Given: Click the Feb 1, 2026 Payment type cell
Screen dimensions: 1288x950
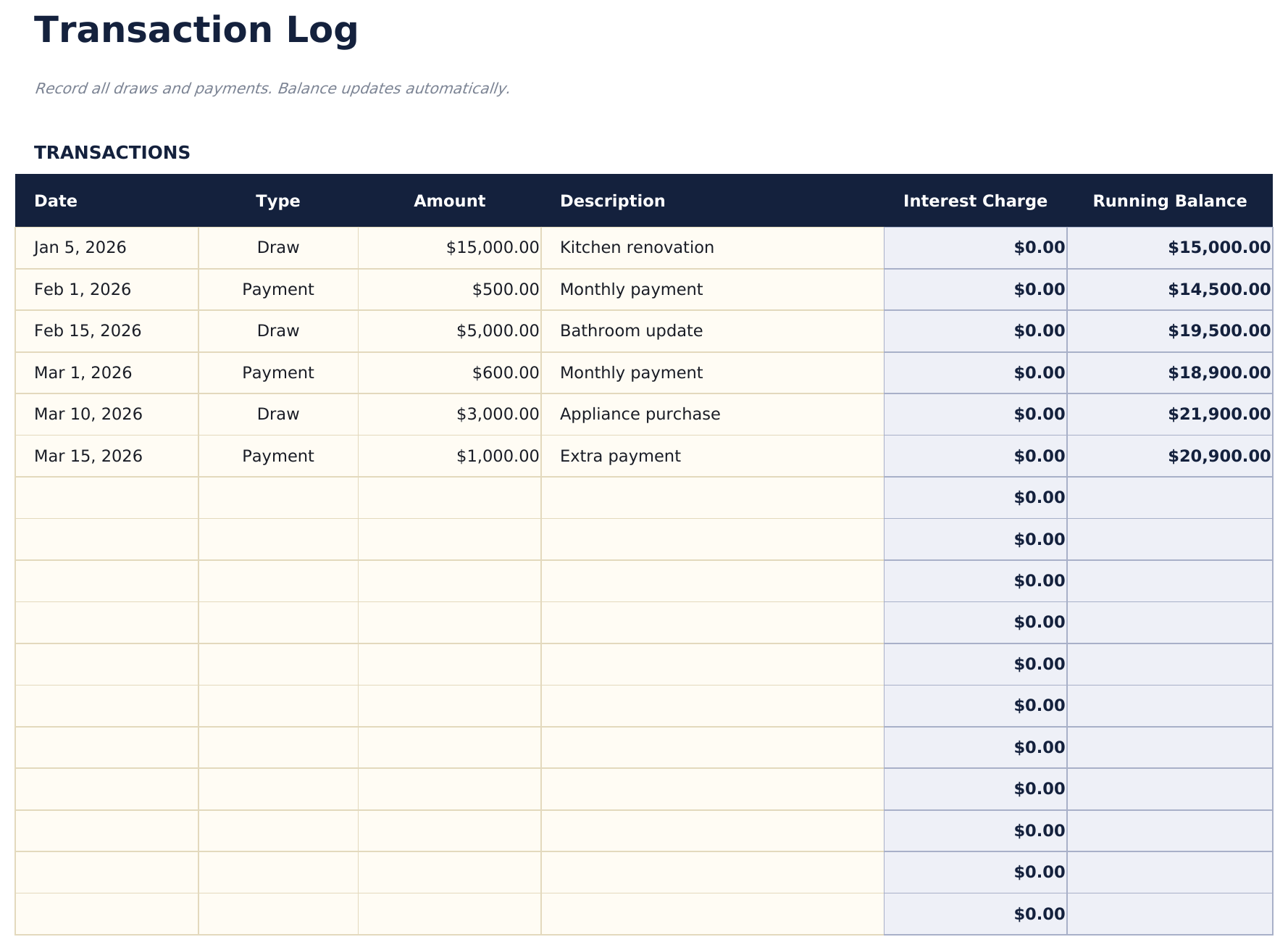Looking at the screenshot, I should 277,288.
